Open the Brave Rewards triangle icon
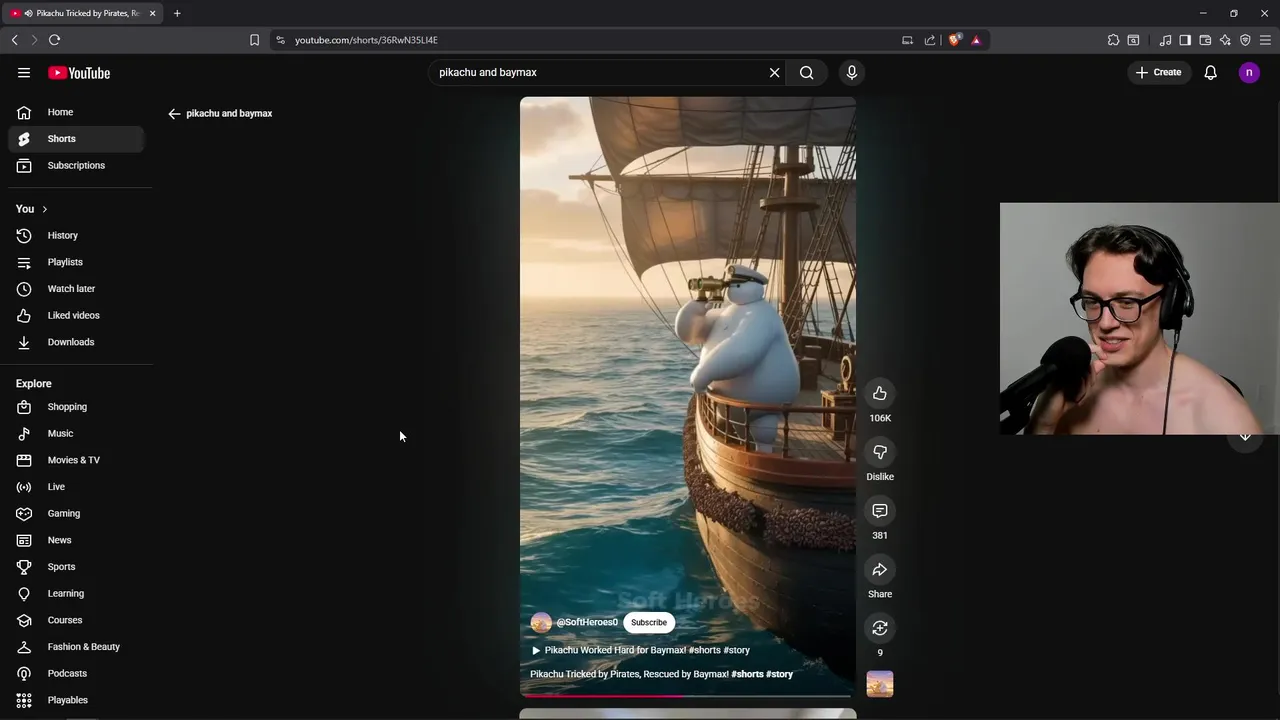 point(976,40)
